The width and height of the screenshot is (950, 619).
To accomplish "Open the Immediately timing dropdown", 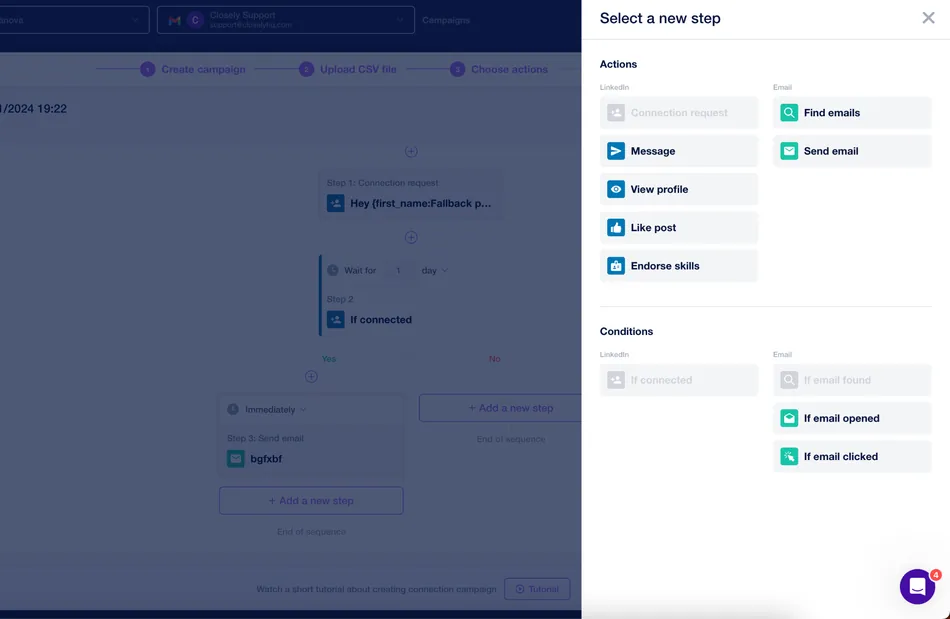I will [276, 409].
